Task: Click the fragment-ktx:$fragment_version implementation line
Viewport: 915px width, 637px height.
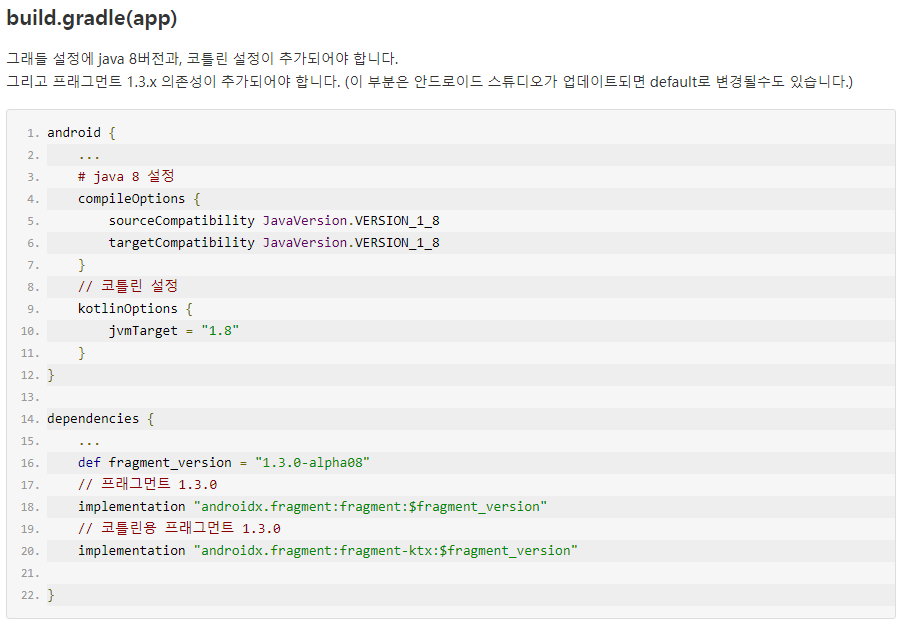Action: click(x=327, y=551)
